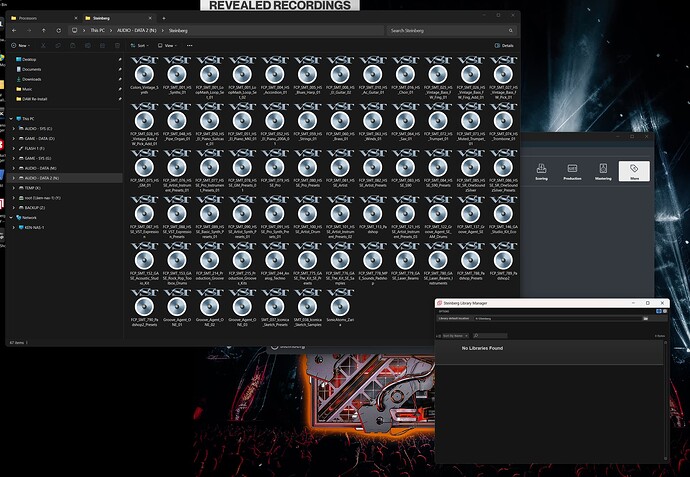Select SonicAtoms_Zaria file

pos(340,308)
